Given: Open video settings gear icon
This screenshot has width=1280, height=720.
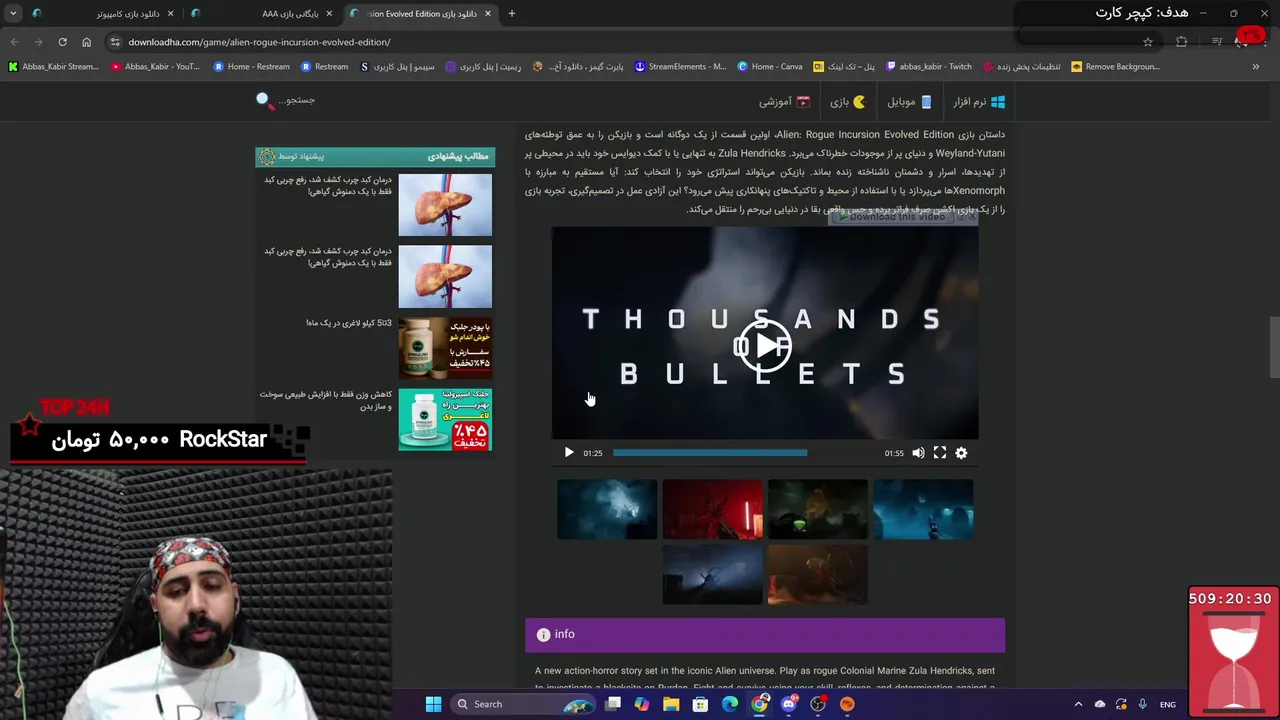Looking at the screenshot, I should click(x=961, y=453).
